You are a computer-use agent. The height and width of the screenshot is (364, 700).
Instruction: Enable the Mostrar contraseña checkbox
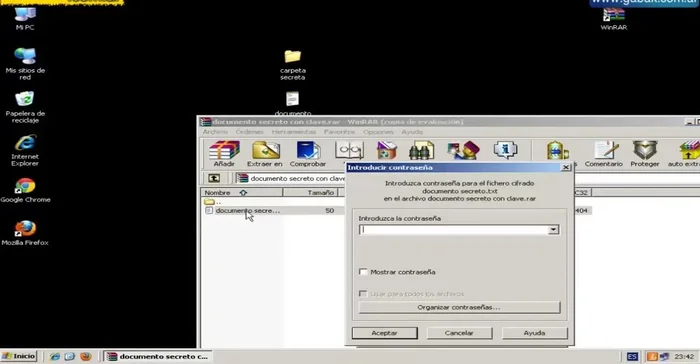pos(363,272)
